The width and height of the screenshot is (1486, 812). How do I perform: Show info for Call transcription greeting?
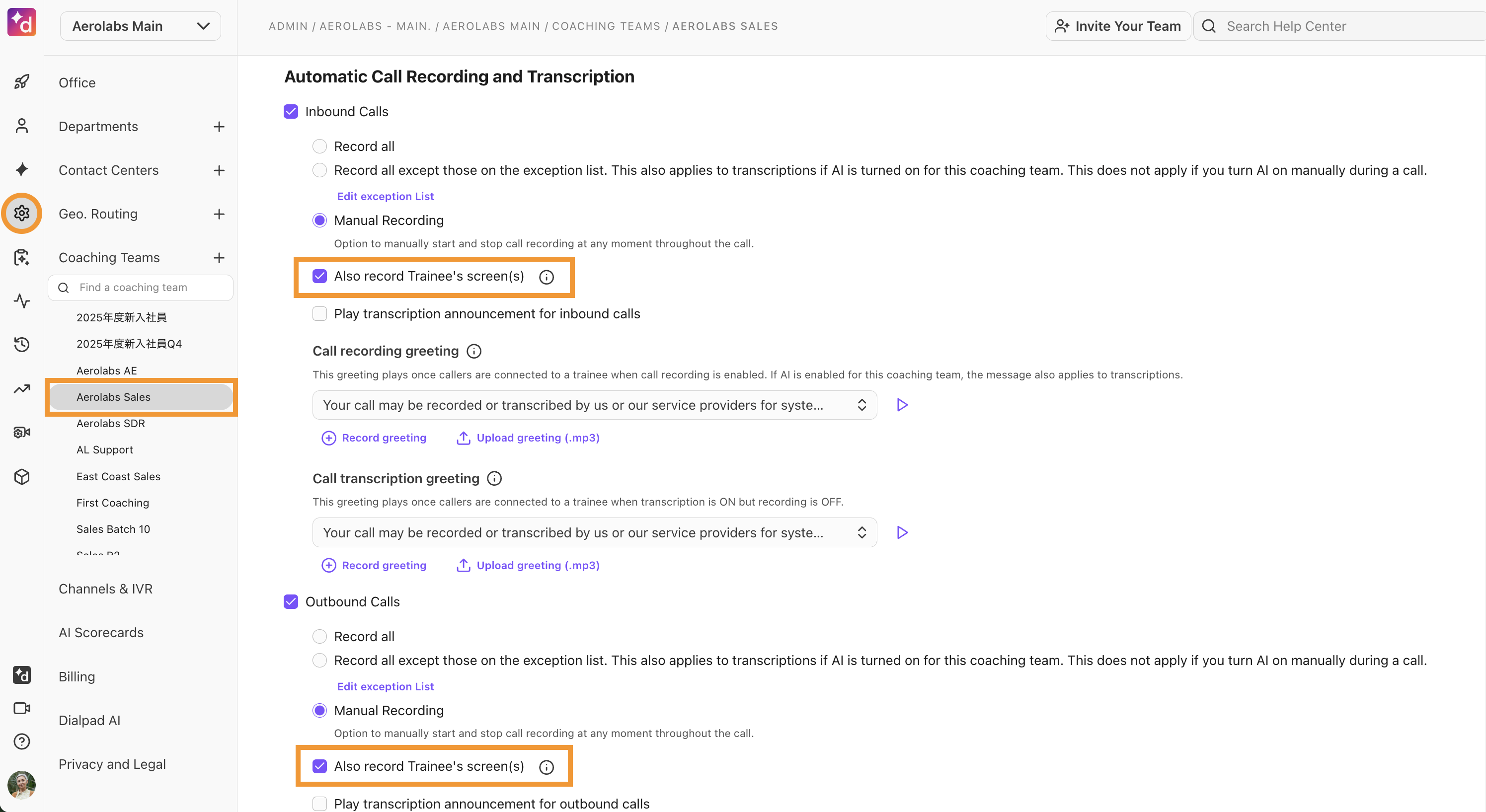[x=494, y=478]
